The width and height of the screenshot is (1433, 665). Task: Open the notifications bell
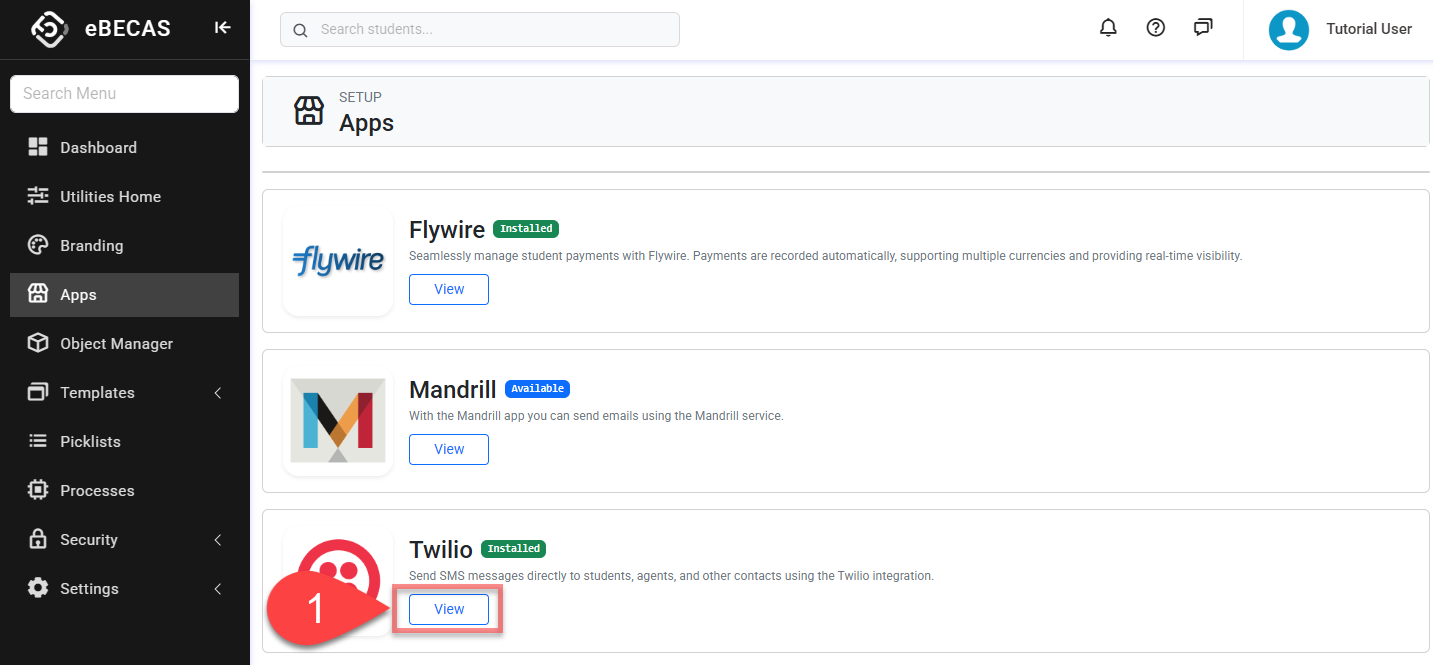1108,28
